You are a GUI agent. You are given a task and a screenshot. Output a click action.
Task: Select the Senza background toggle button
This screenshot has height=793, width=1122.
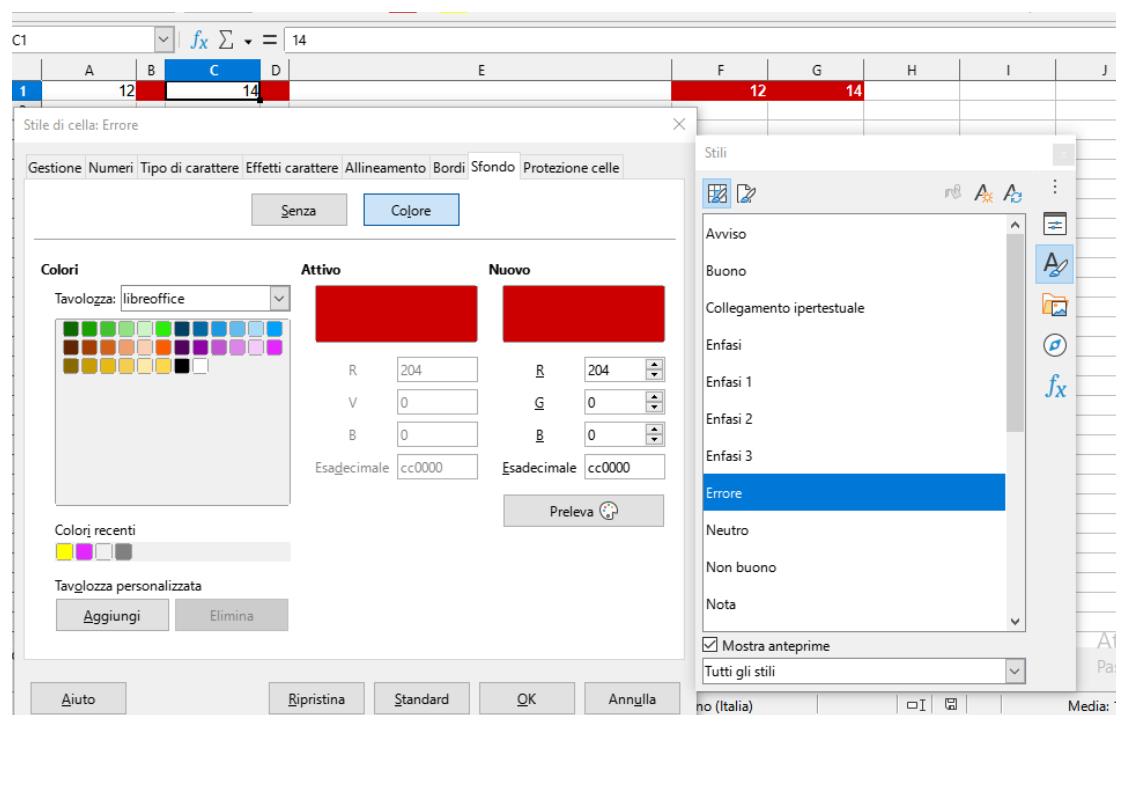tap(299, 209)
